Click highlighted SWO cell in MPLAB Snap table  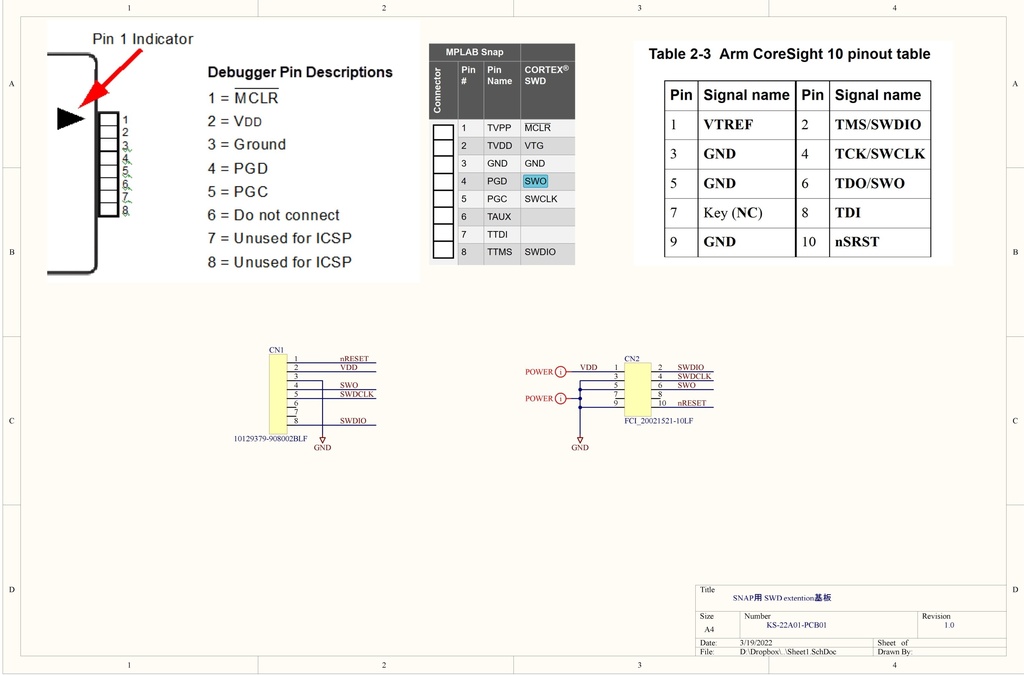click(x=535, y=181)
